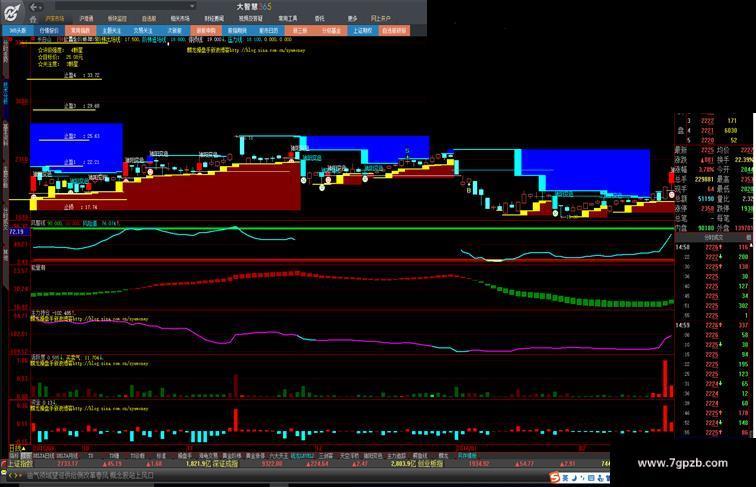The width and height of the screenshot is (756, 487).
Task: Select the 新股申购 tab
Action: (206, 30)
